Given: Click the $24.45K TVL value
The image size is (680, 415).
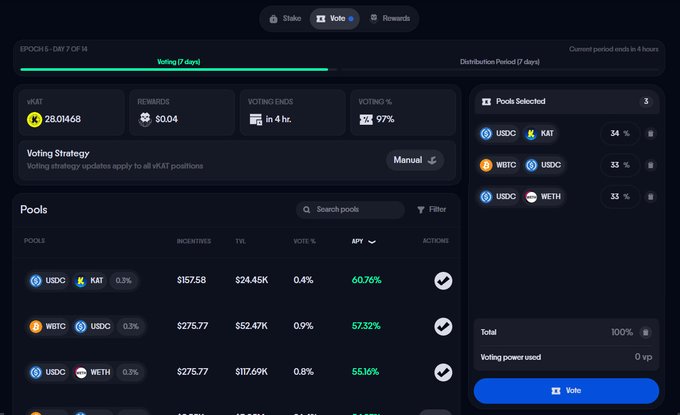Looking at the screenshot, I should [x=252, y=280].
